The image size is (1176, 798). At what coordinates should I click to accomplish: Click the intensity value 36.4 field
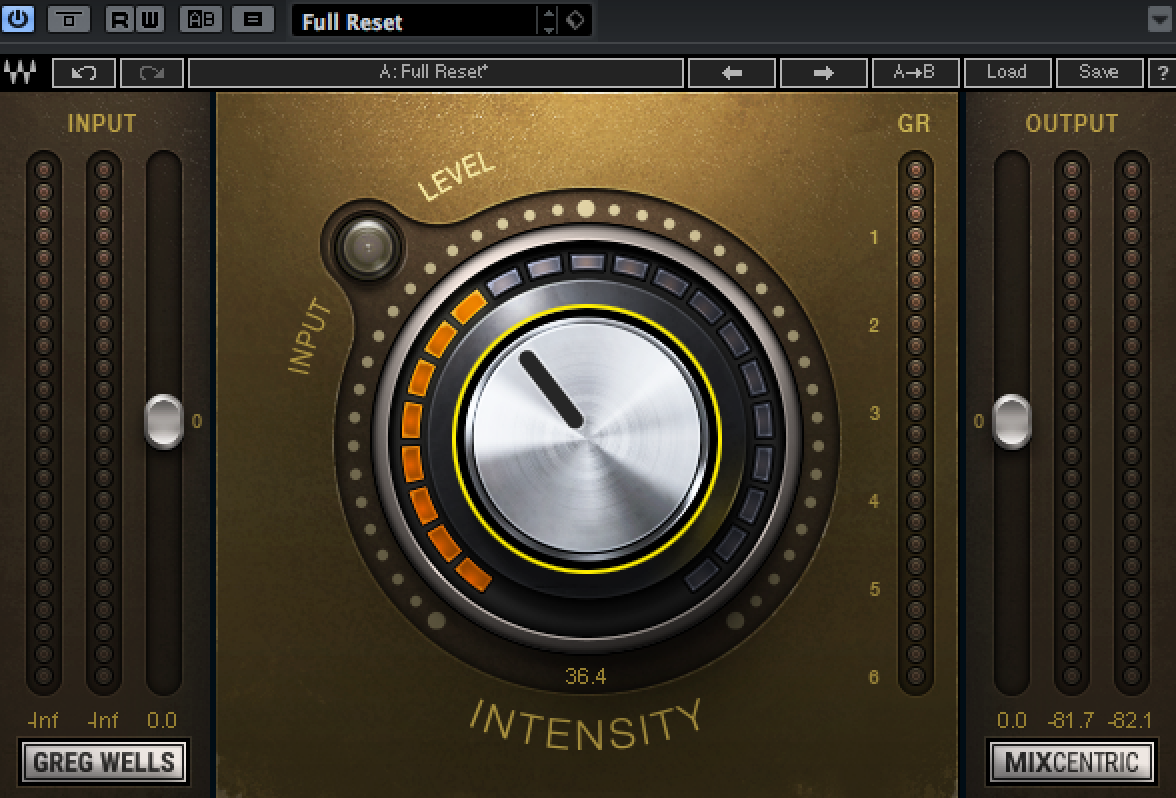pyautogui.click(x=586, y=676)
